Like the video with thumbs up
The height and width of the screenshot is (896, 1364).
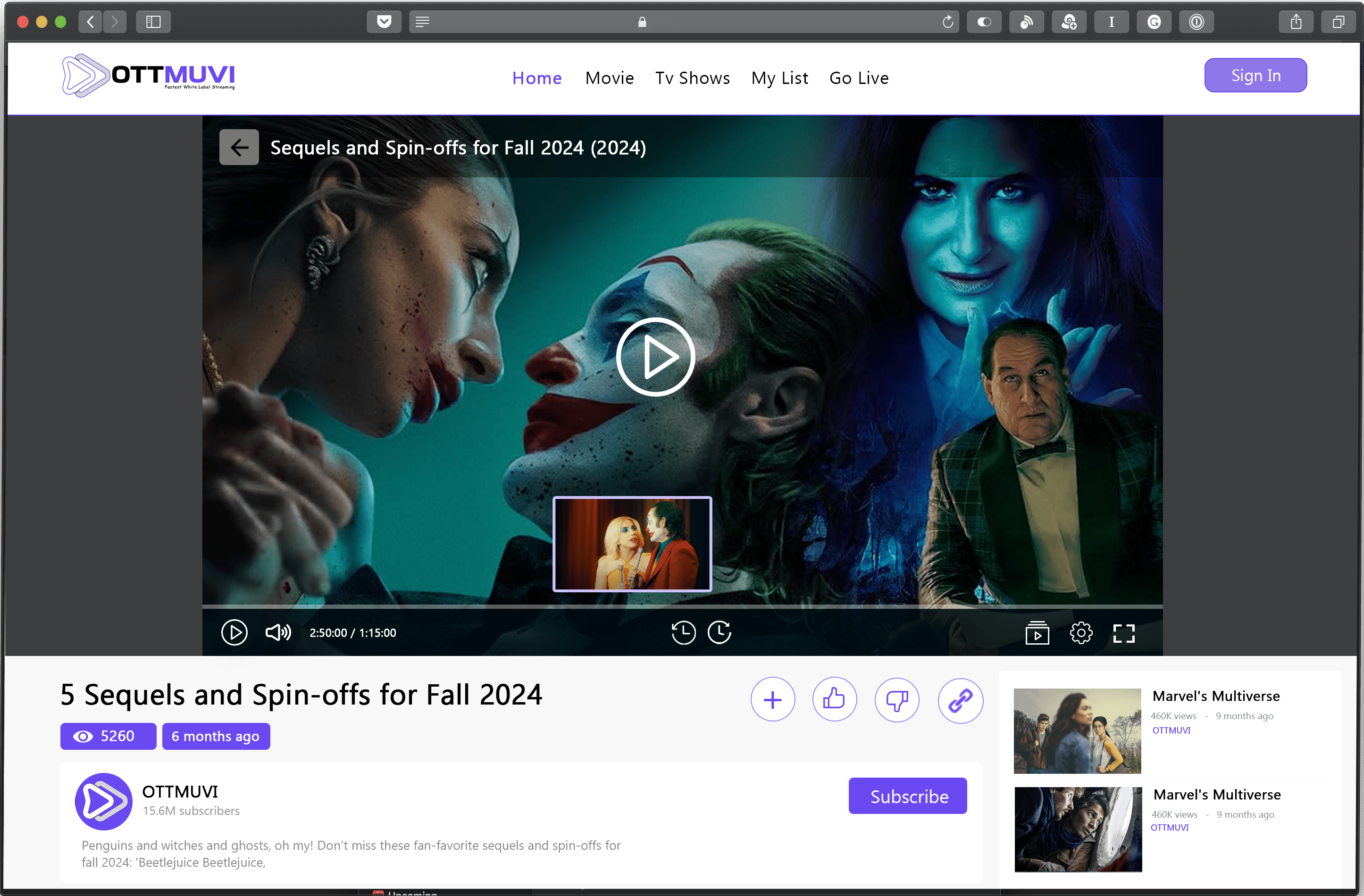click(x=835, y=698)
